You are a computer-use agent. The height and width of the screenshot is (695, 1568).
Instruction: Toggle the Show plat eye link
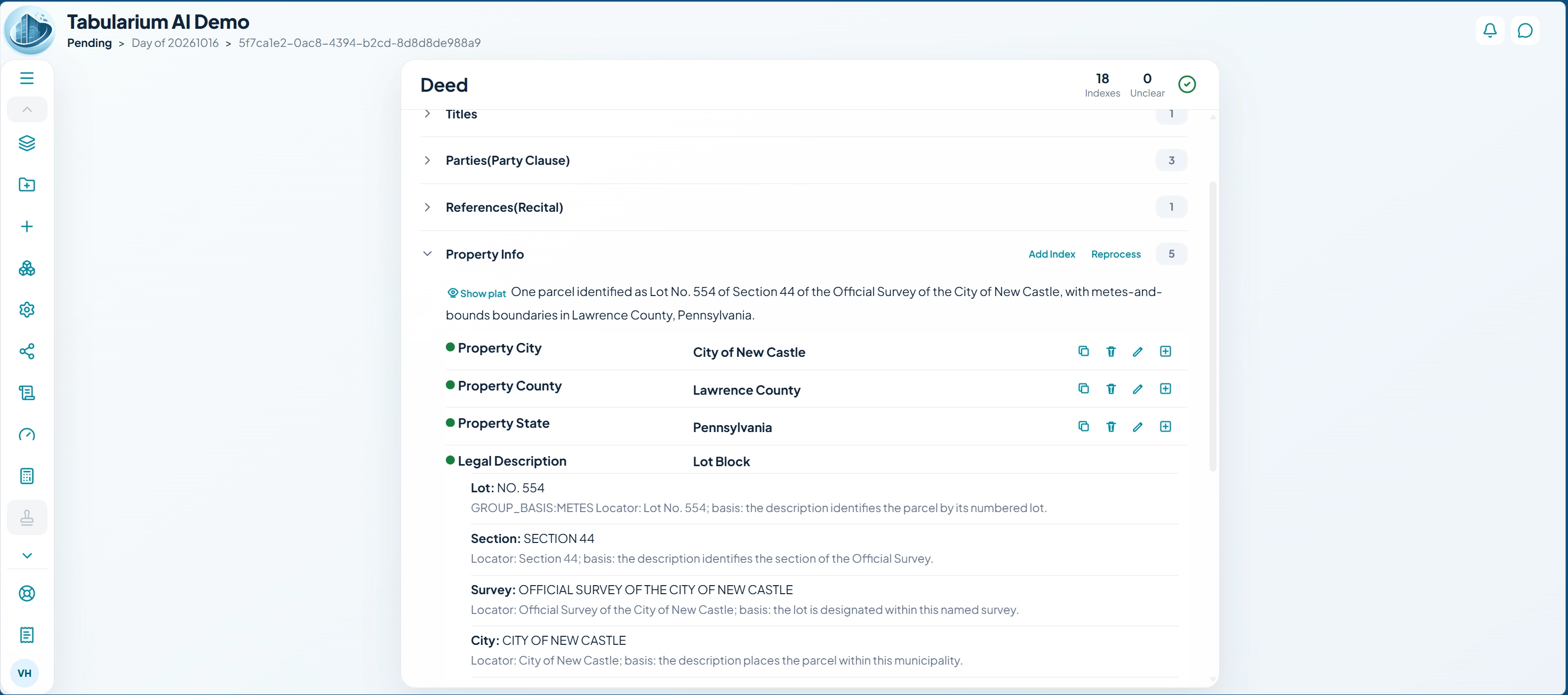[477, 293]
